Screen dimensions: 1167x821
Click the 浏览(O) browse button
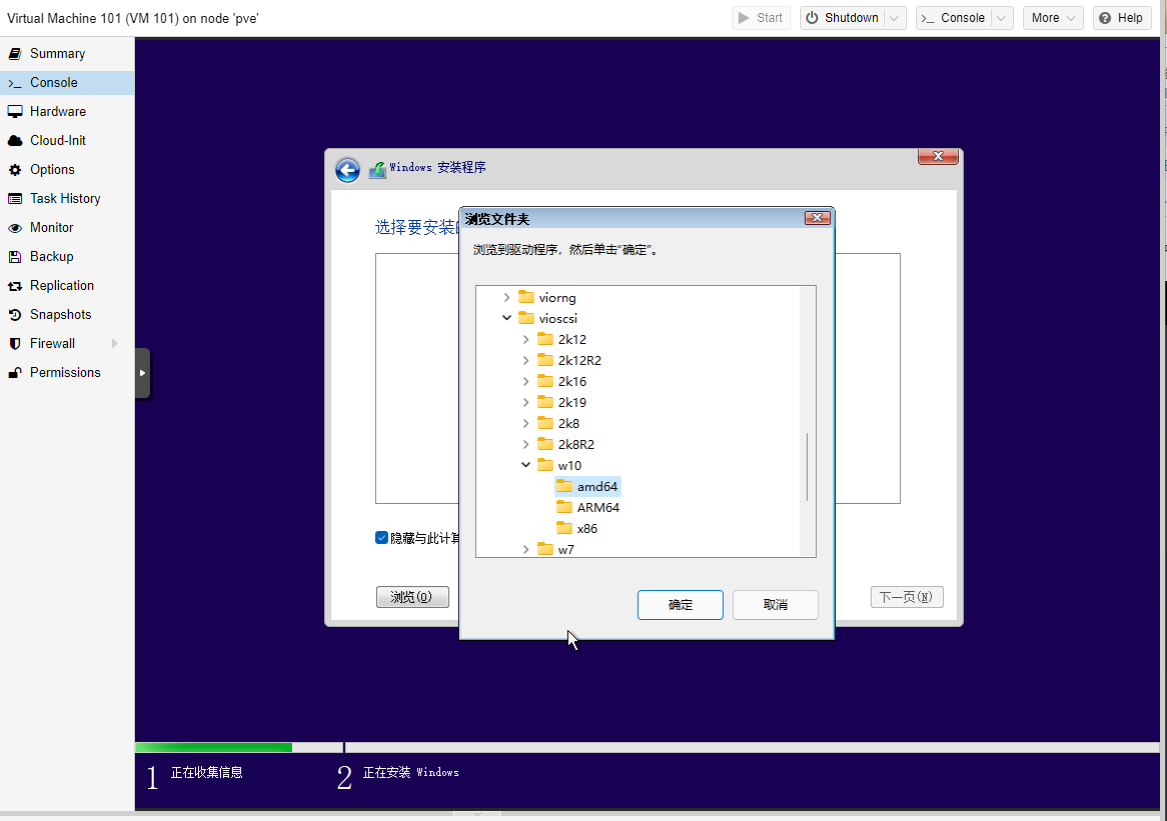(412, 597)
